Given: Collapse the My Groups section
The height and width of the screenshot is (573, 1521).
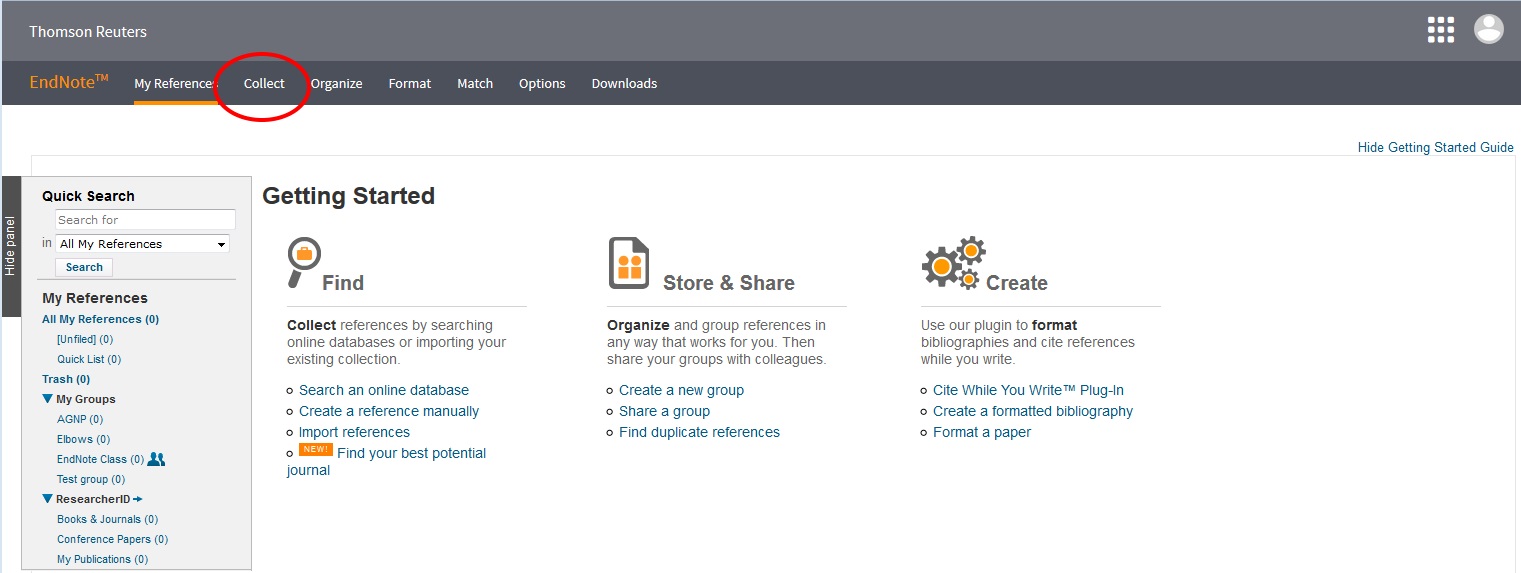Looking at the screenshot, I should click(47, 399).
